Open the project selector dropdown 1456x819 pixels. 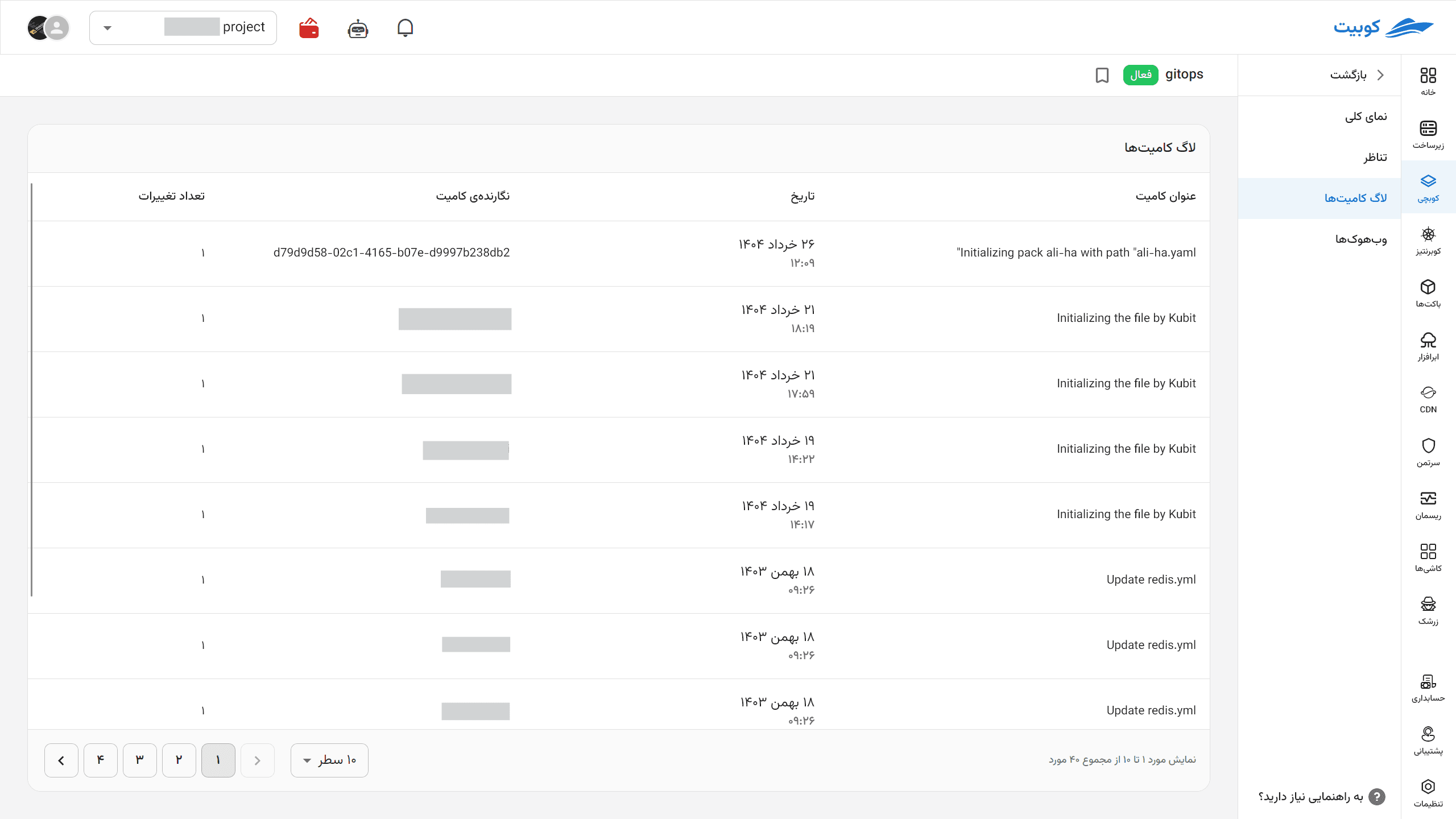point(183,27)
